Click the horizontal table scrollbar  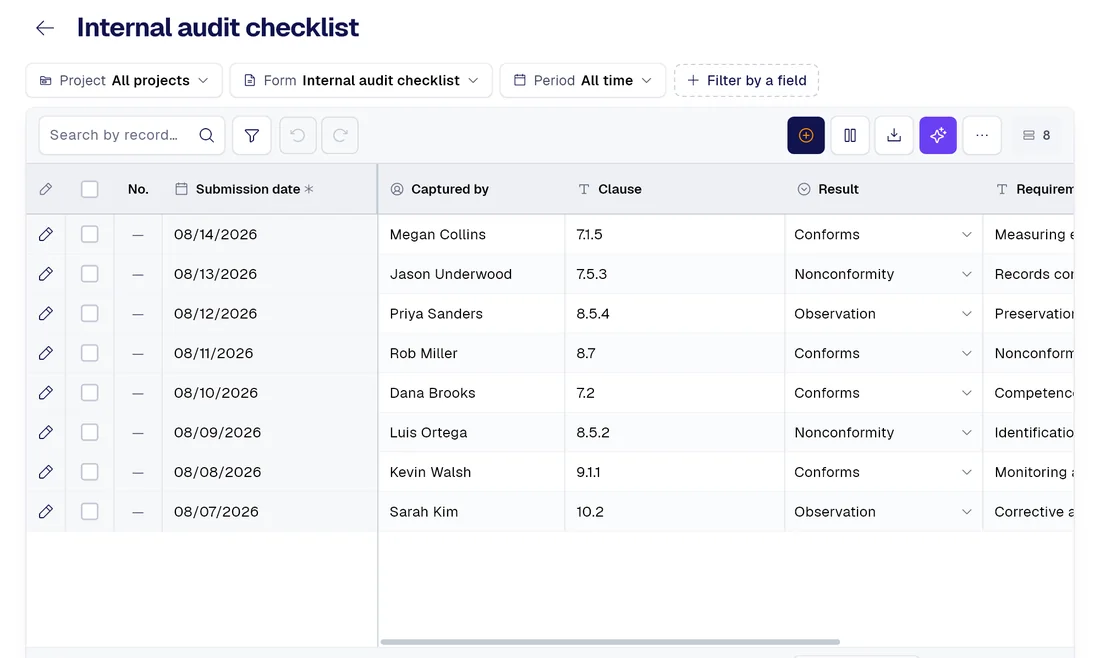[x=610, y=642]
